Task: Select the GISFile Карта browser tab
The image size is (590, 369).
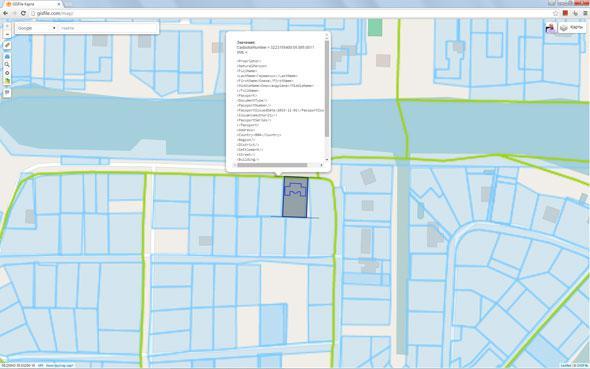Action: (x=33, y=4)
